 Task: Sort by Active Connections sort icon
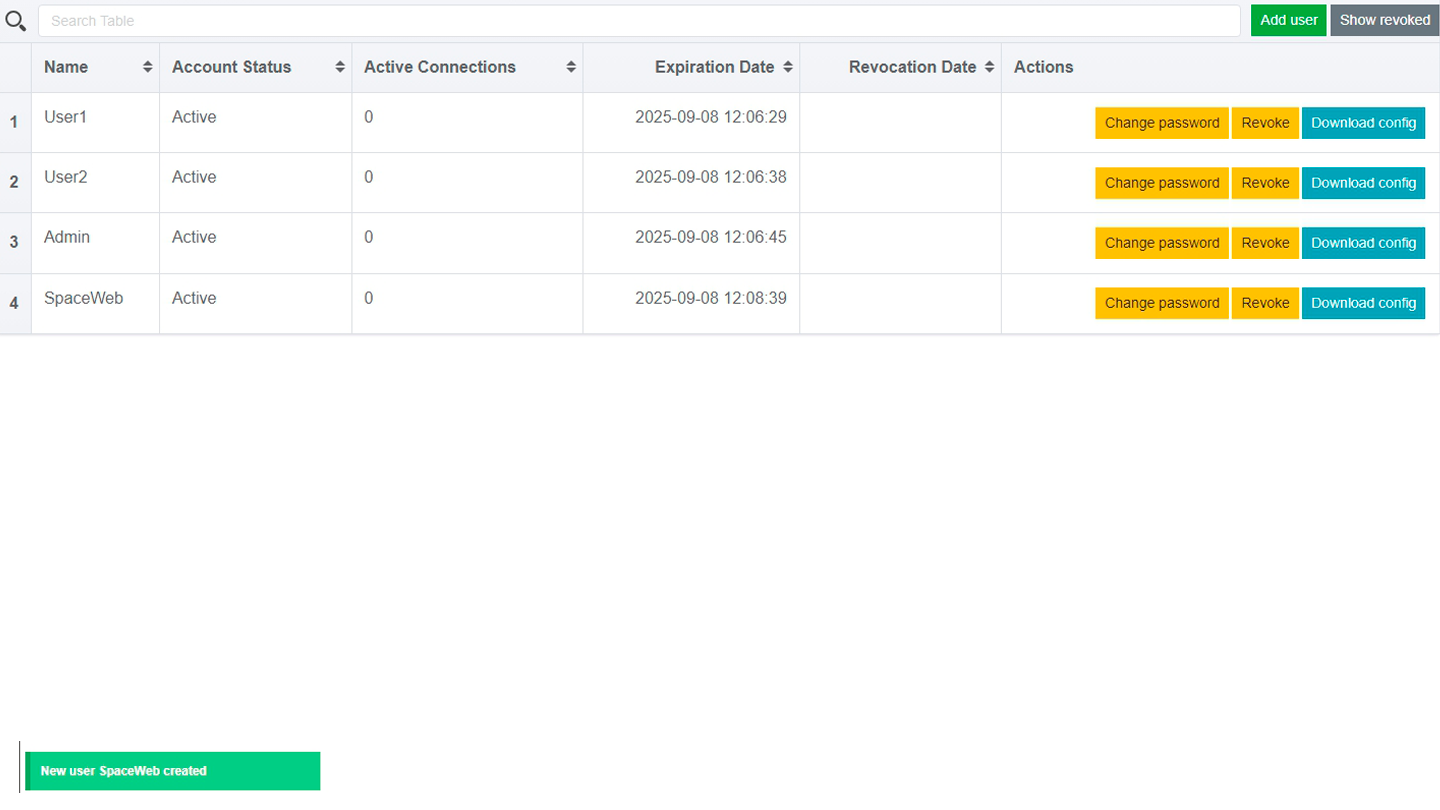click(571, 67)
